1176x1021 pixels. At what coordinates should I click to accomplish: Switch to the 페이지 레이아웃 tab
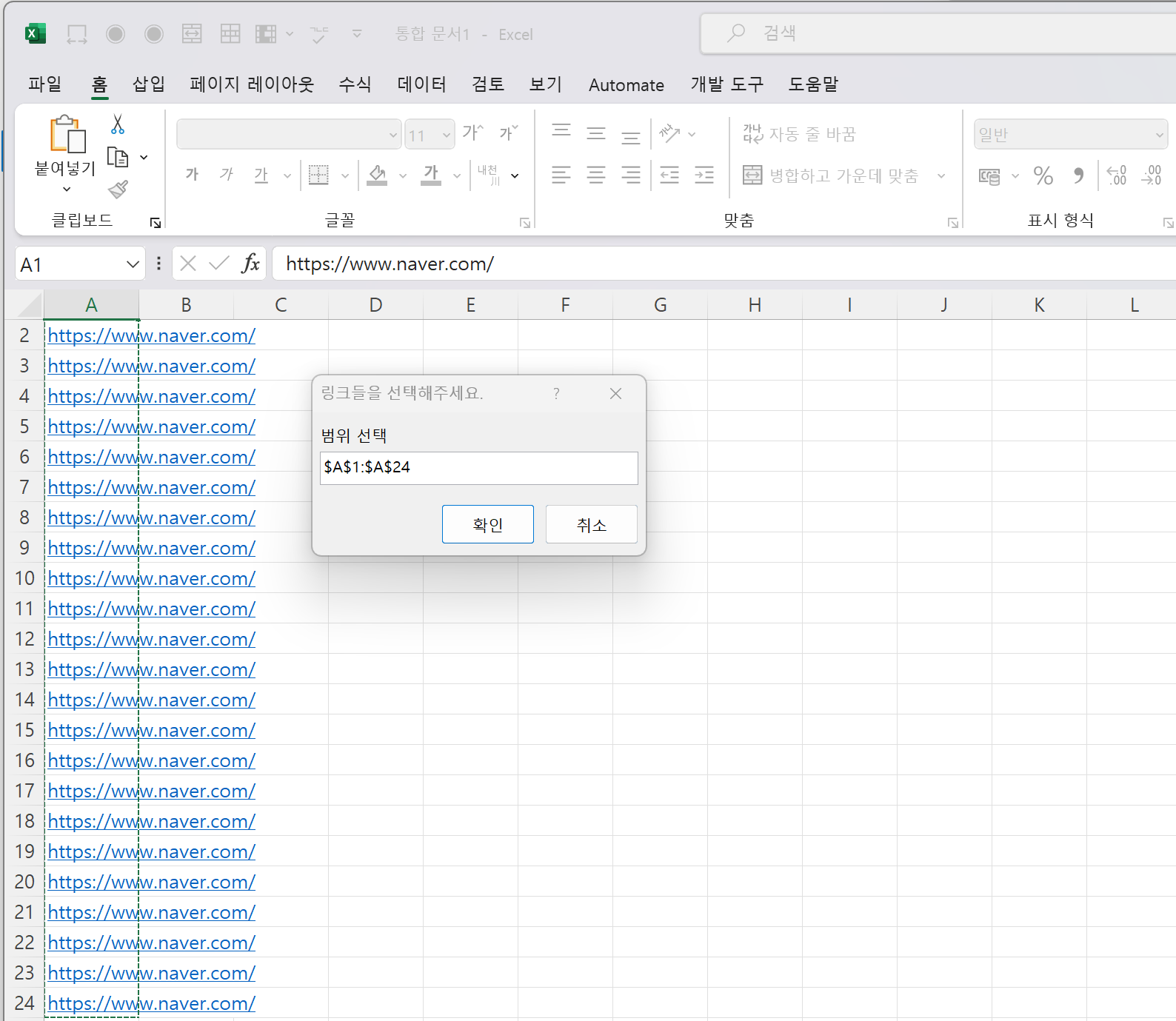[x=252, y=84]
